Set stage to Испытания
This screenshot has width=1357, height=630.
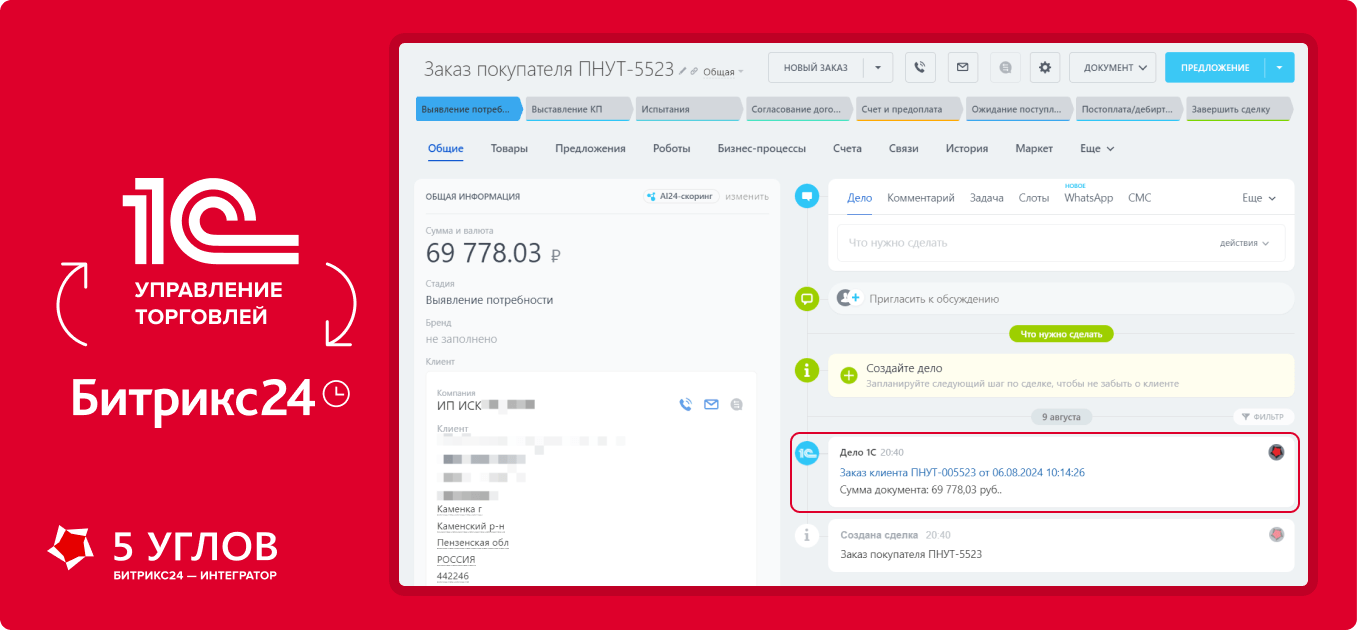pos(689,109)
